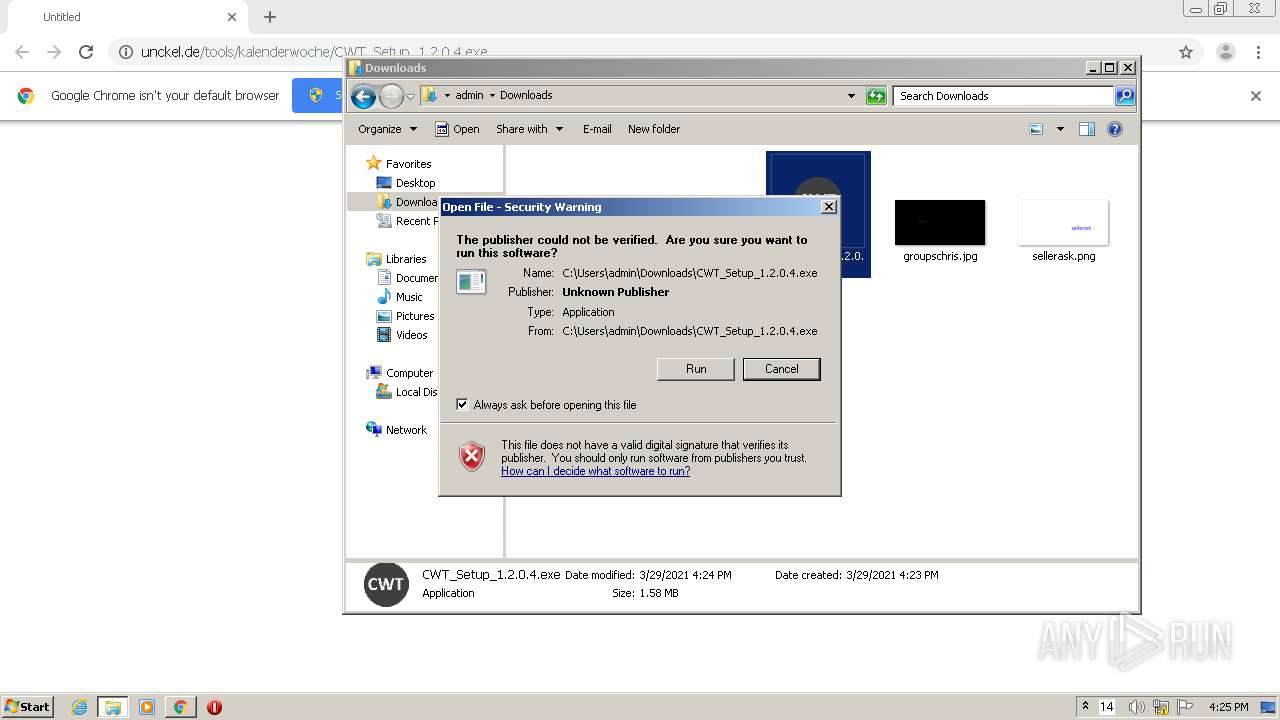Click the CWT application icon in details pane
Viewport: 1280px width, 720px height.
pos(386,584)
